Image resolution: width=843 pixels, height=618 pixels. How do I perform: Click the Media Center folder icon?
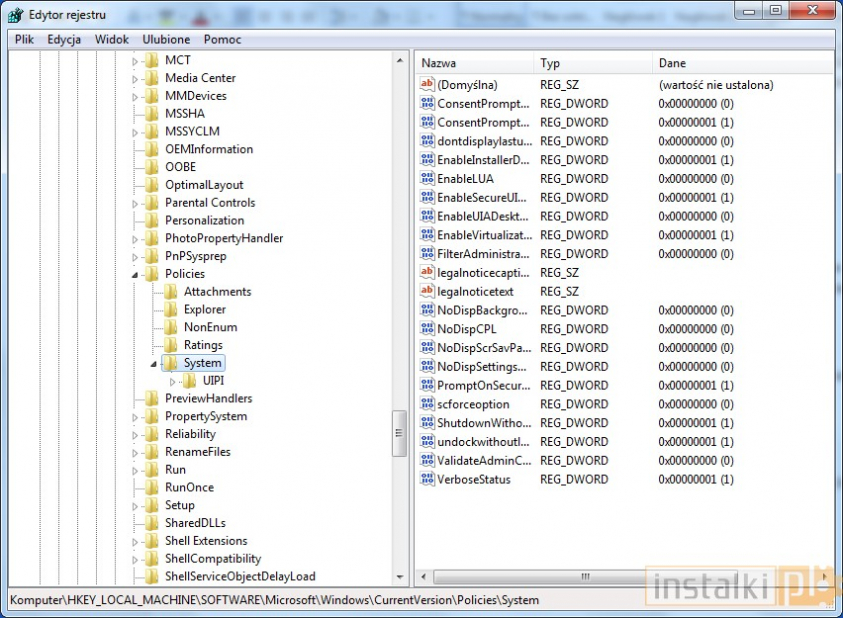coord(151,78)
